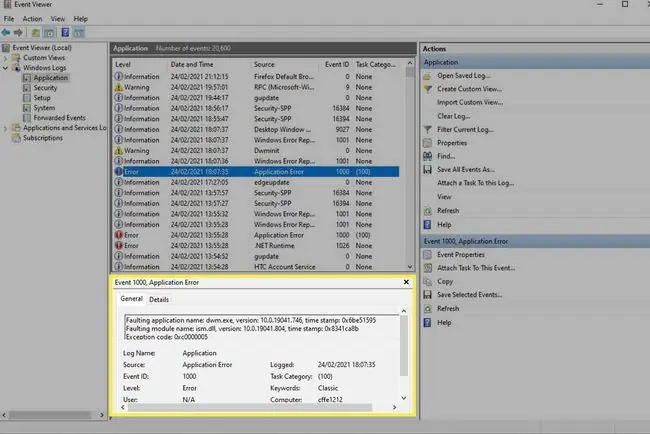Image resolution: width=650 pixels, height=434 pixels.
Task: Click Refresh under Event 1000 section
Action: (x=448, y=309)
